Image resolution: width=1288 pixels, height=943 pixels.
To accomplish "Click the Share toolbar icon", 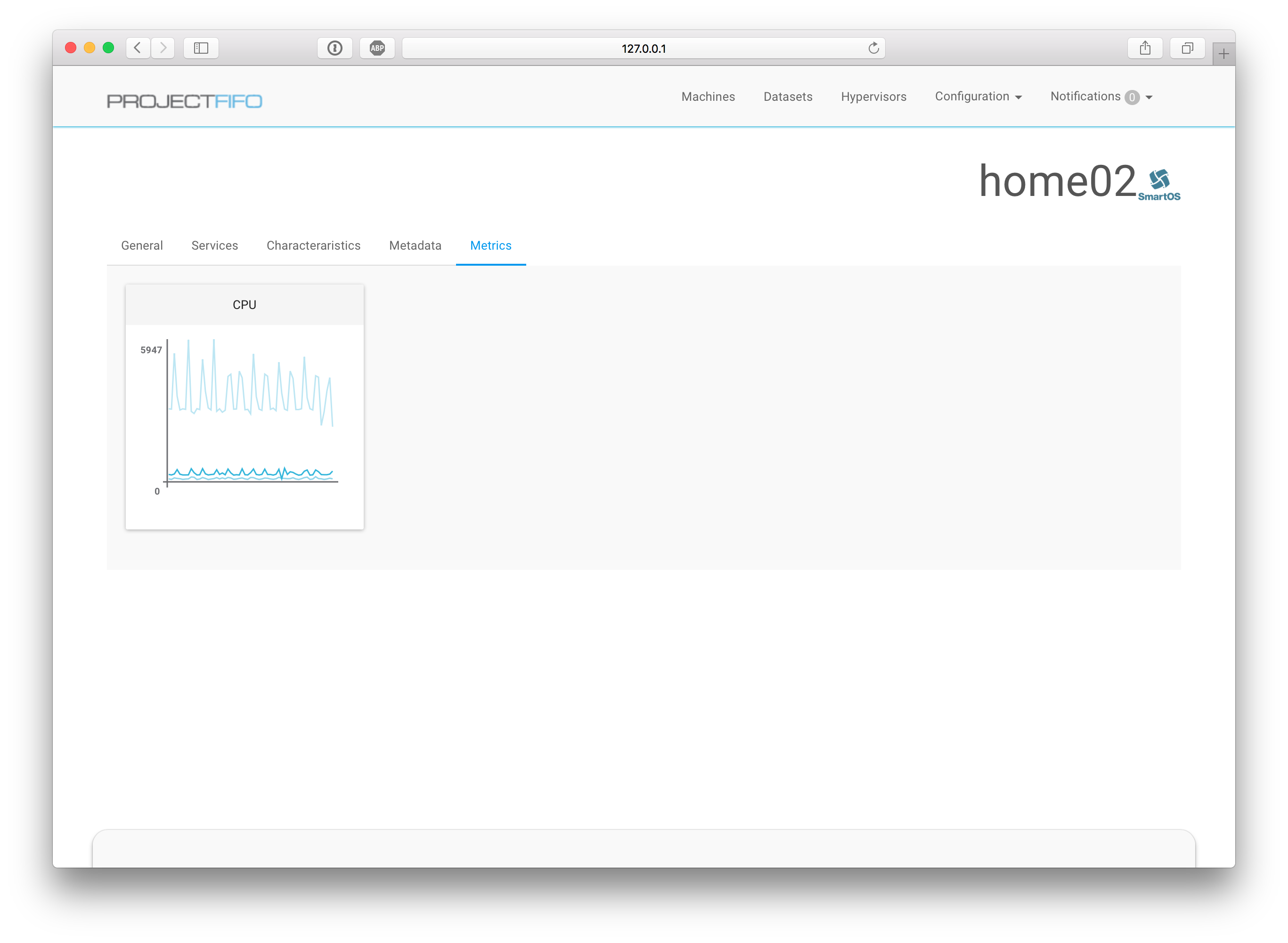I will point(1145,48).
